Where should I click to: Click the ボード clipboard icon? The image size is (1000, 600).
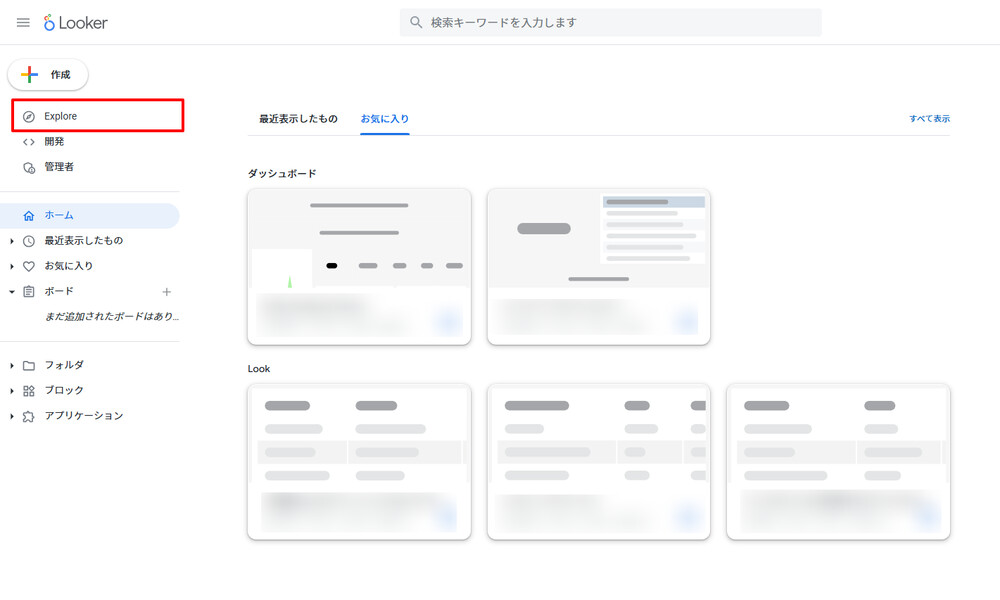[29, 291]
